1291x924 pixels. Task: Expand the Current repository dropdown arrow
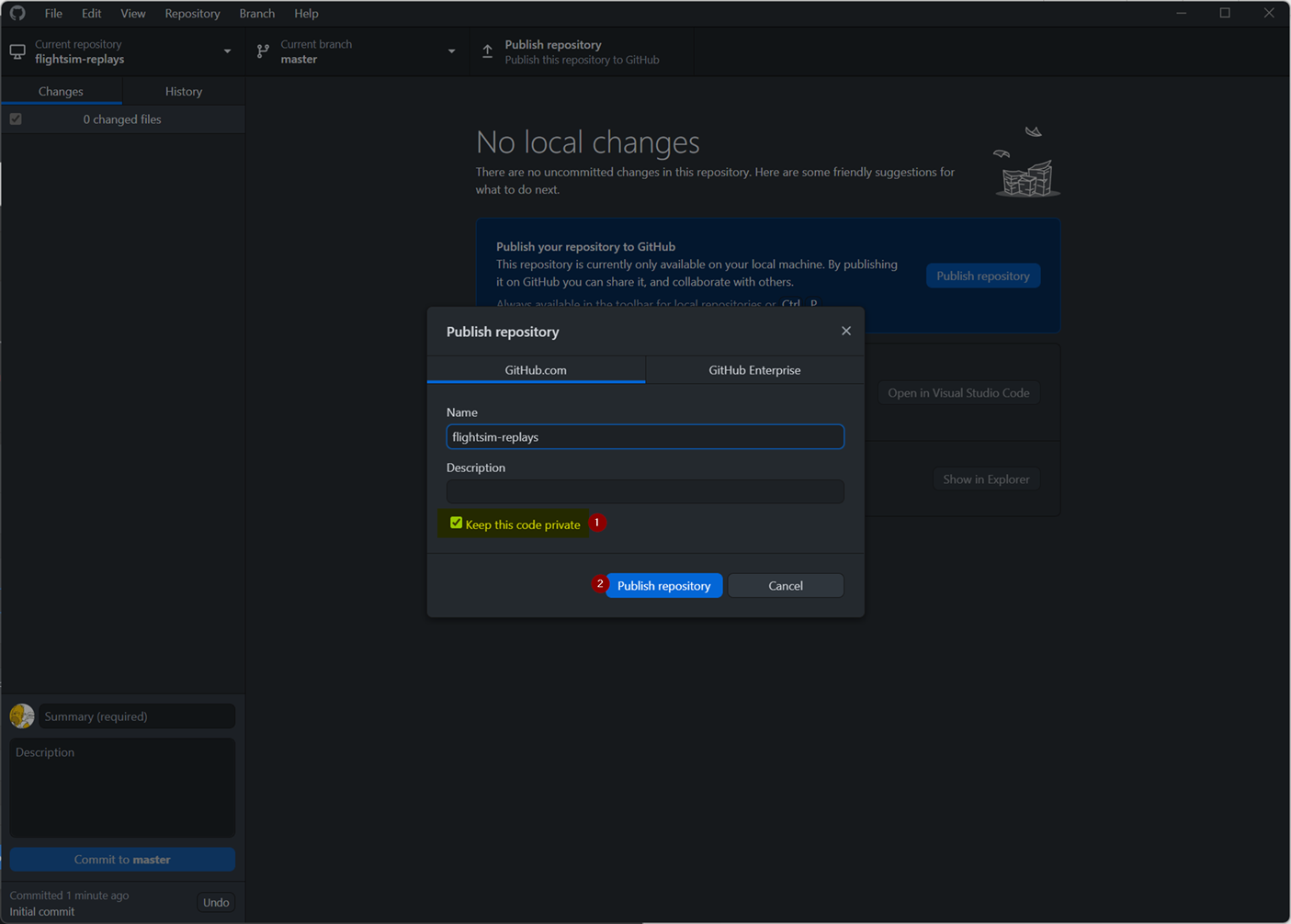pyautogui.click(x=228, y=51)
